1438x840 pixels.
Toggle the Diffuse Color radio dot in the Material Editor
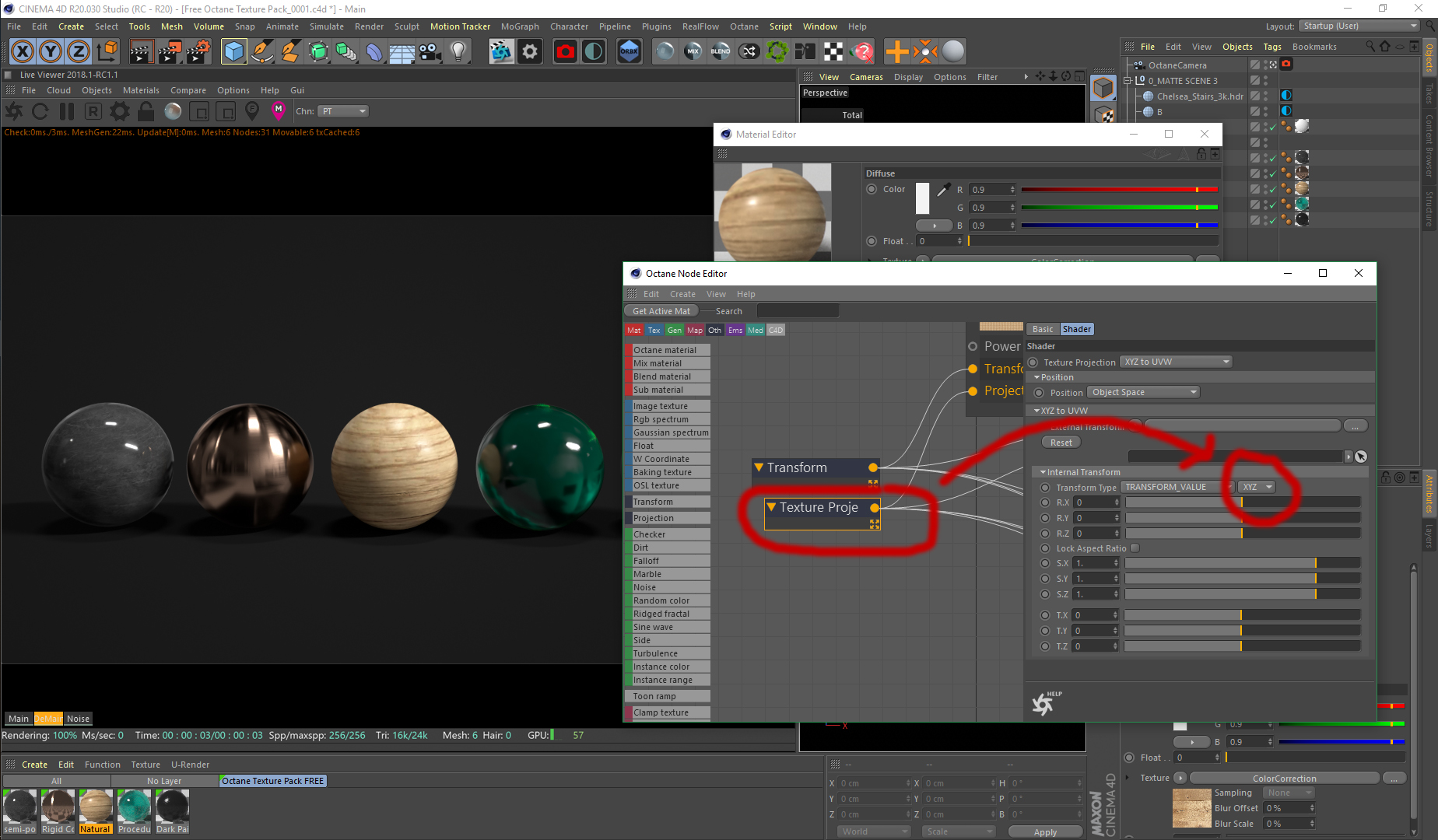[x=872, y=189]
